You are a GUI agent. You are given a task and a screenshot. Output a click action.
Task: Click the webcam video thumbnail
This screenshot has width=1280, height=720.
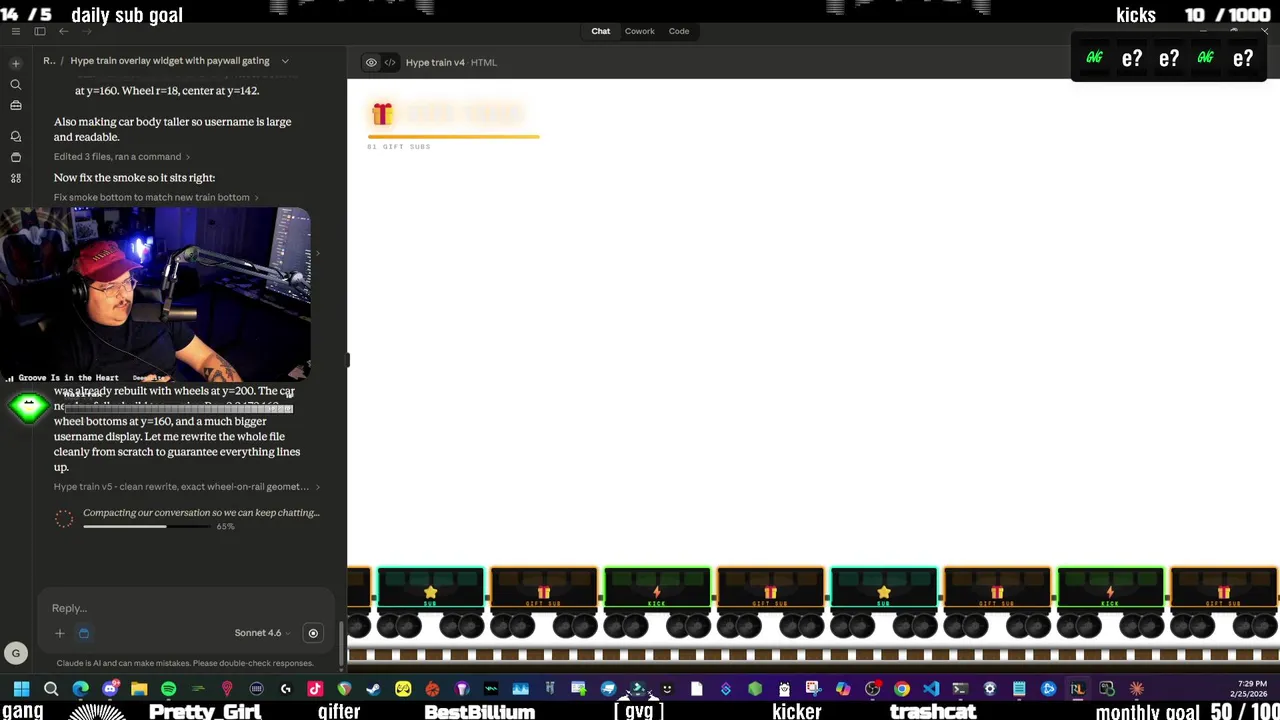[155, 294]
